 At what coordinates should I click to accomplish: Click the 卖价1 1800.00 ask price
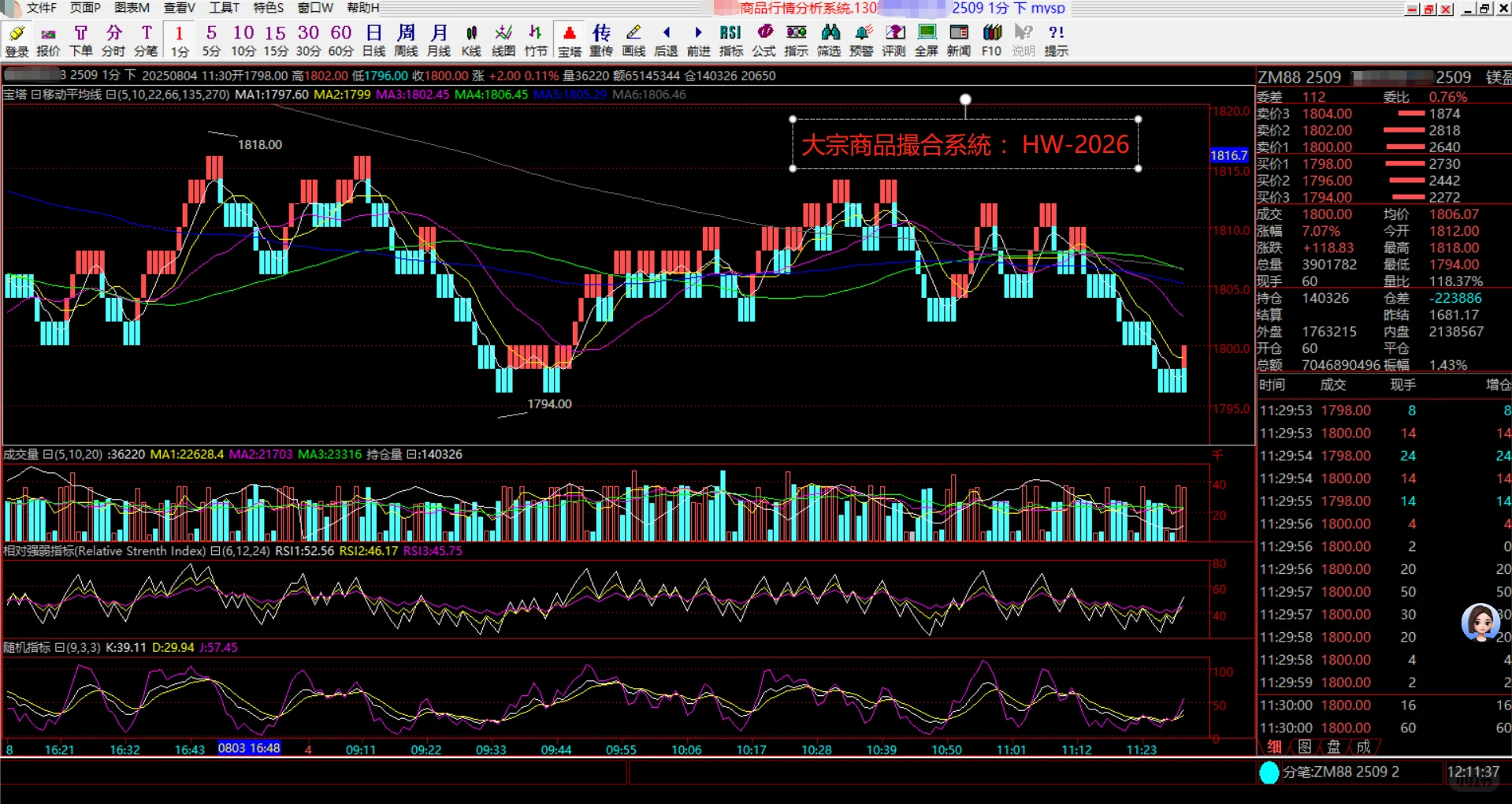[1327, 147]
